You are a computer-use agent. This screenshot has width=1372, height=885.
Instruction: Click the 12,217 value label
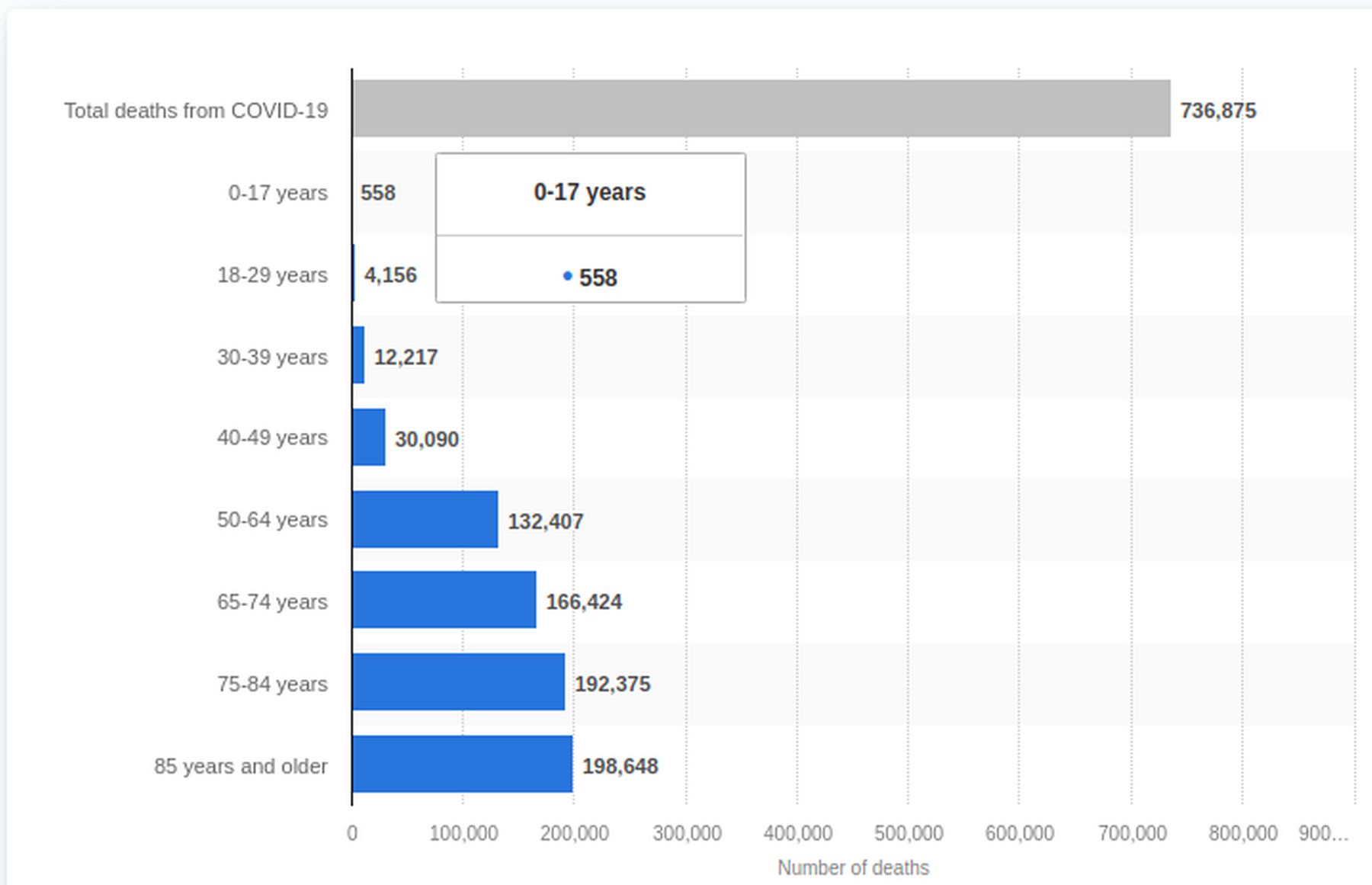(x=406, y=357)
